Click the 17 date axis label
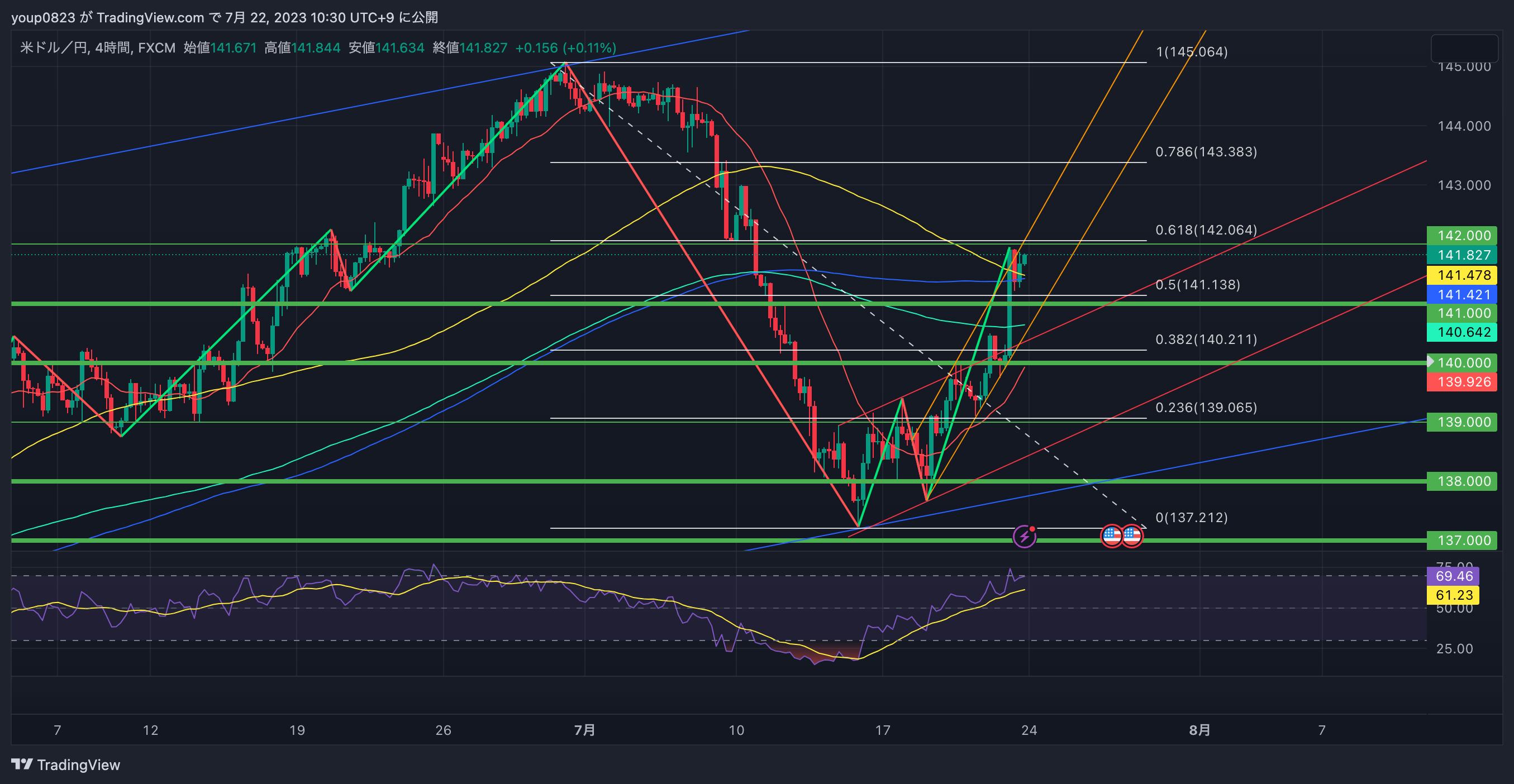The height and width of the screenshot is (784, 1514). [883, 730]
